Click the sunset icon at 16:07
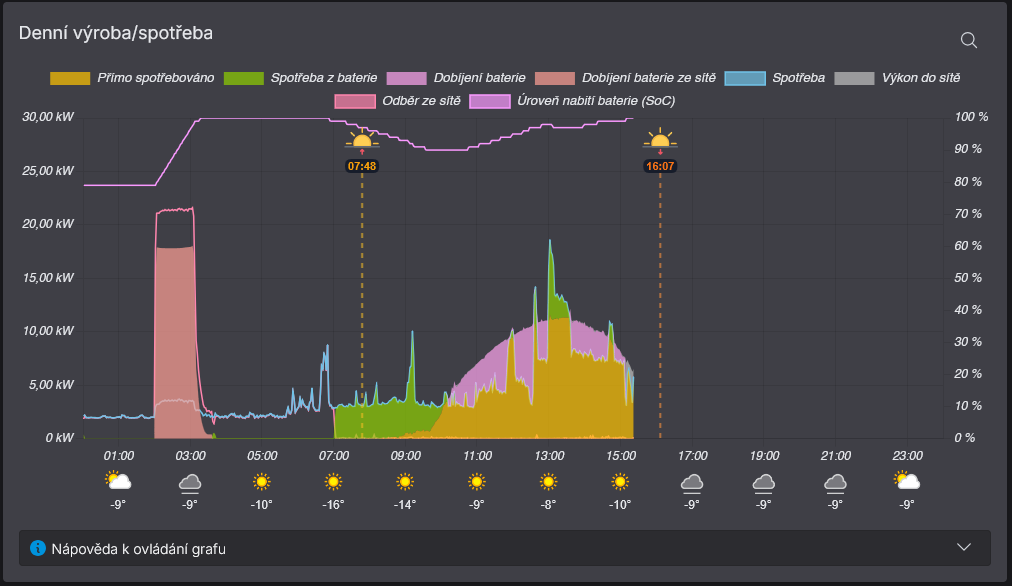The width and height of the screenshot is (1012, 586). 660,140
